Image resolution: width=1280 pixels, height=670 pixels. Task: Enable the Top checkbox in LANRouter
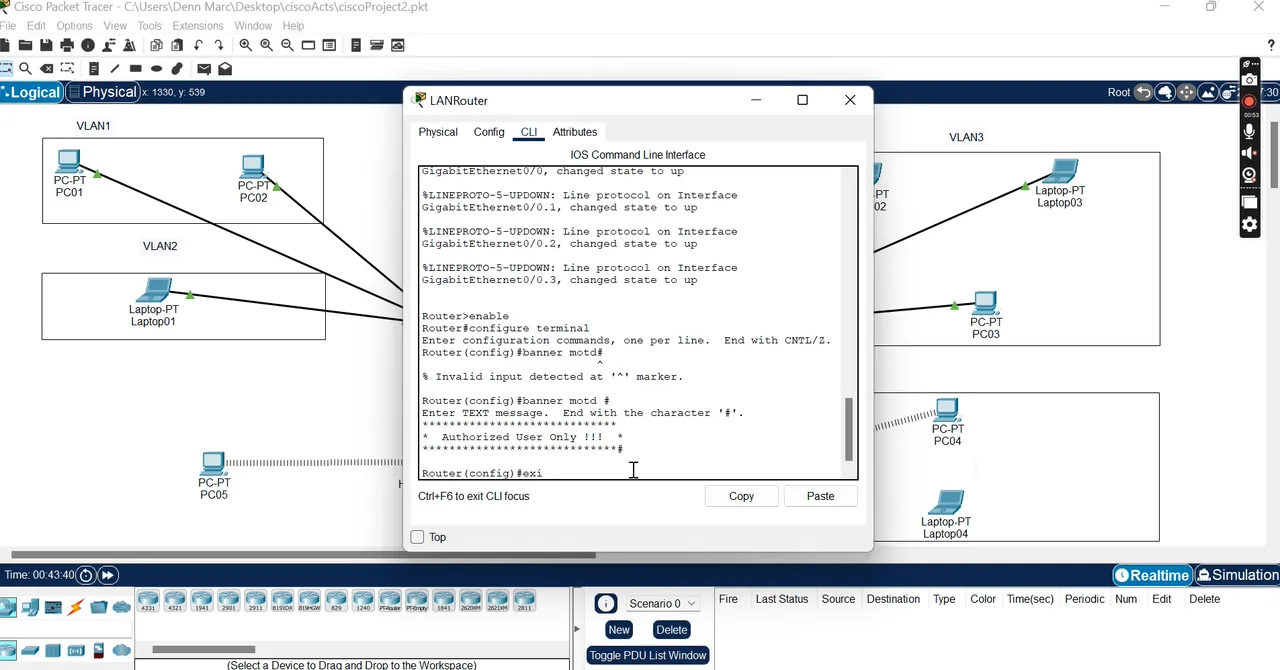418,537
